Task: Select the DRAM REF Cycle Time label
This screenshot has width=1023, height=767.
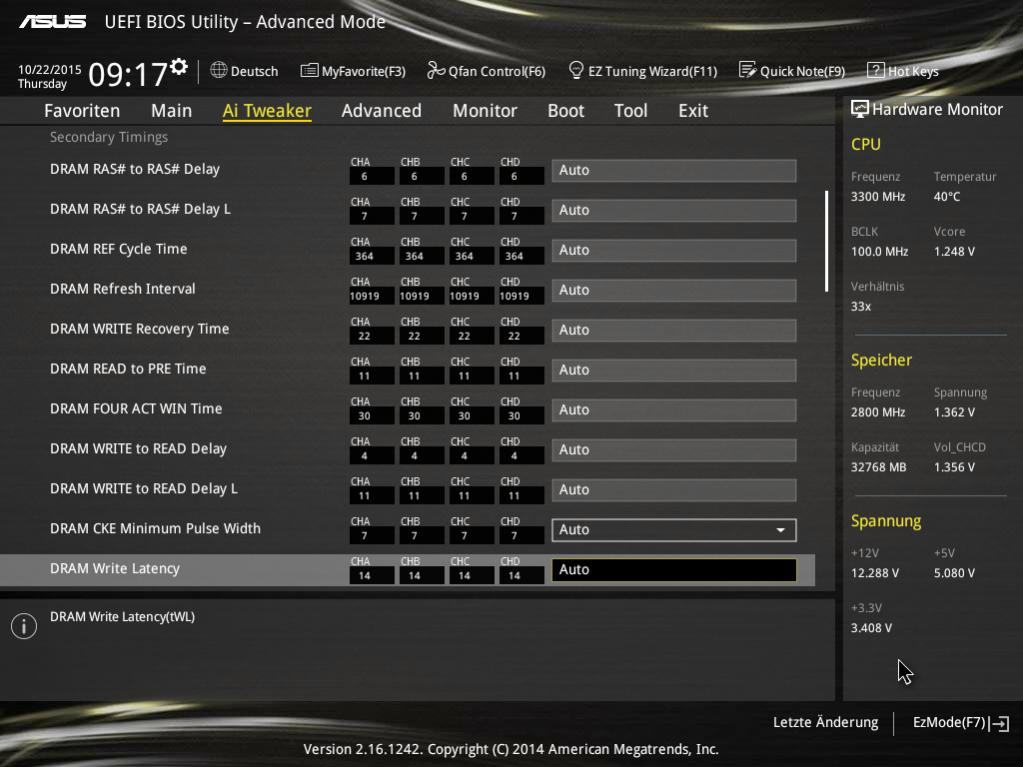Action: (119, 249)
